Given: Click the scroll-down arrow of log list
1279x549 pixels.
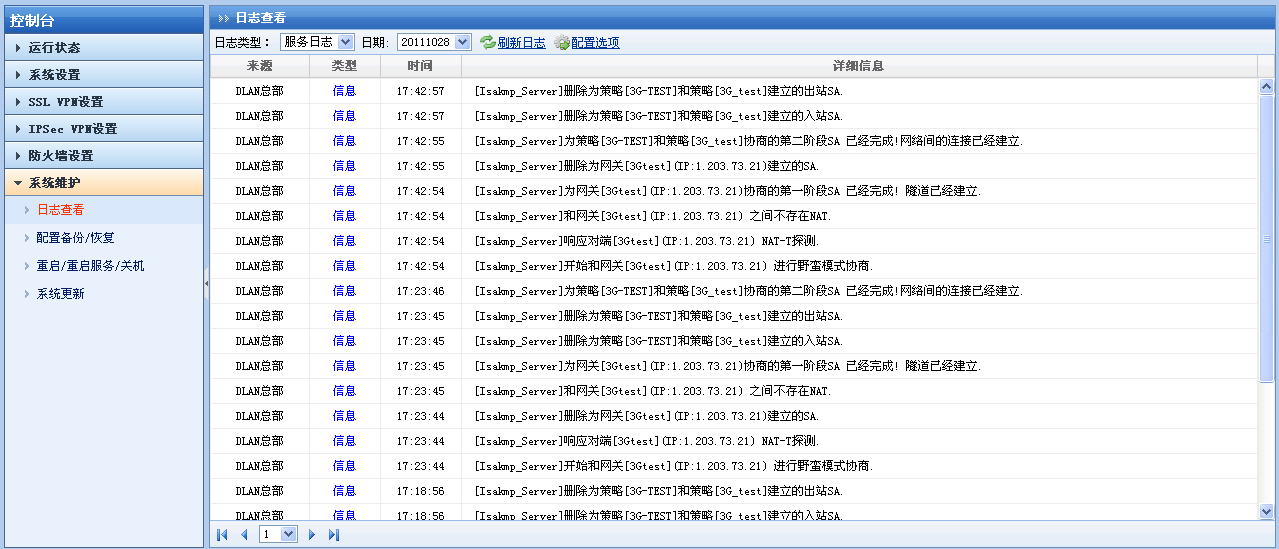Looking at the screenshot, I should pyautogui.click(x=1266, y=510).
